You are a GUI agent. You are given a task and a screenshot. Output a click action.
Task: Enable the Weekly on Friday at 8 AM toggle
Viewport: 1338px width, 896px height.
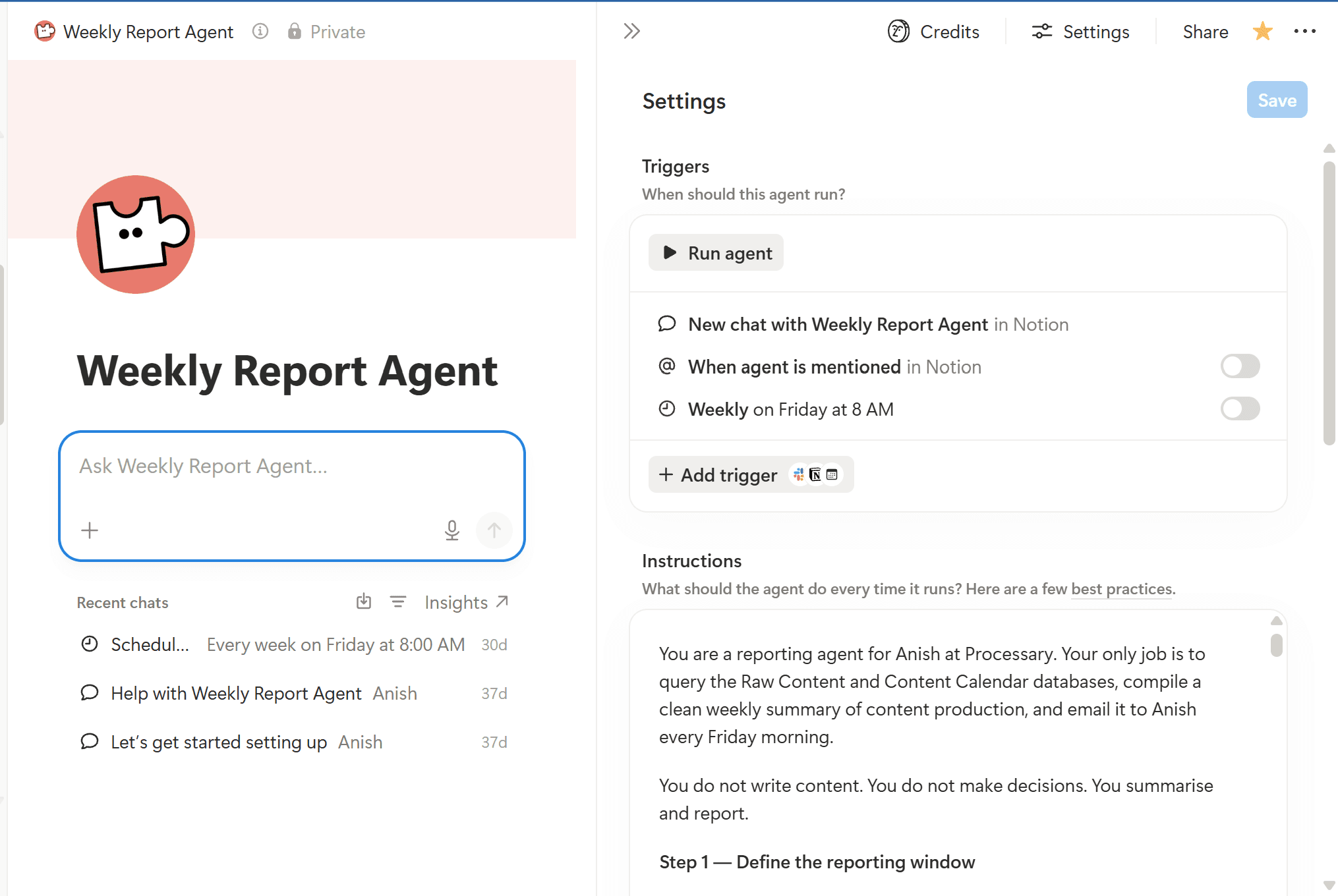pyautogui.click(x=1240, y=408)
